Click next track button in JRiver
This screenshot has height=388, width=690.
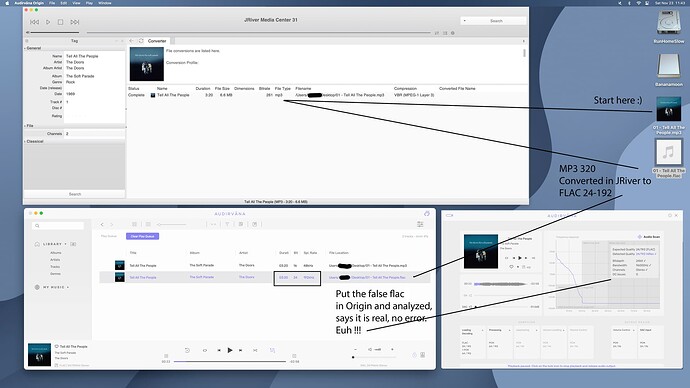[x=75, y=22]
